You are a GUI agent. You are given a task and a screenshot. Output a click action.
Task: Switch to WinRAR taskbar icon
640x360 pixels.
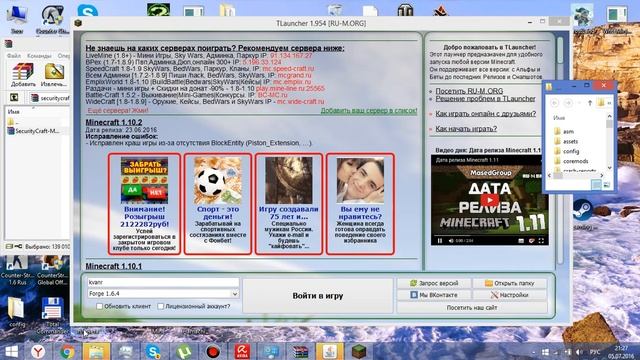tap(300, 351)
